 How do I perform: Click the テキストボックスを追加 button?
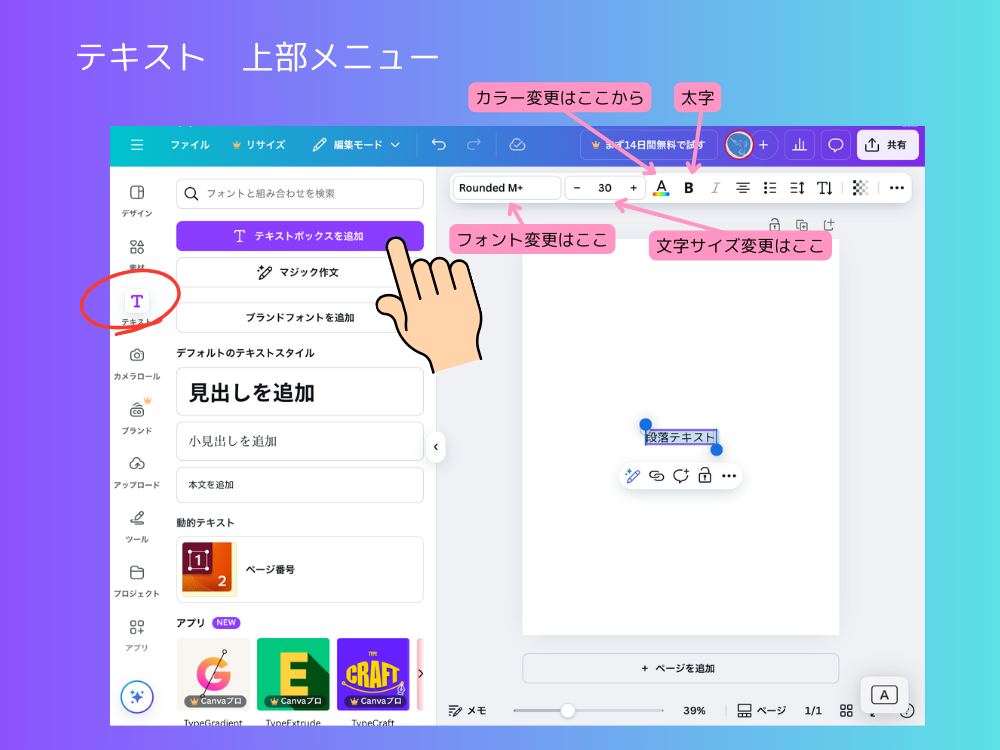point(299,236)
